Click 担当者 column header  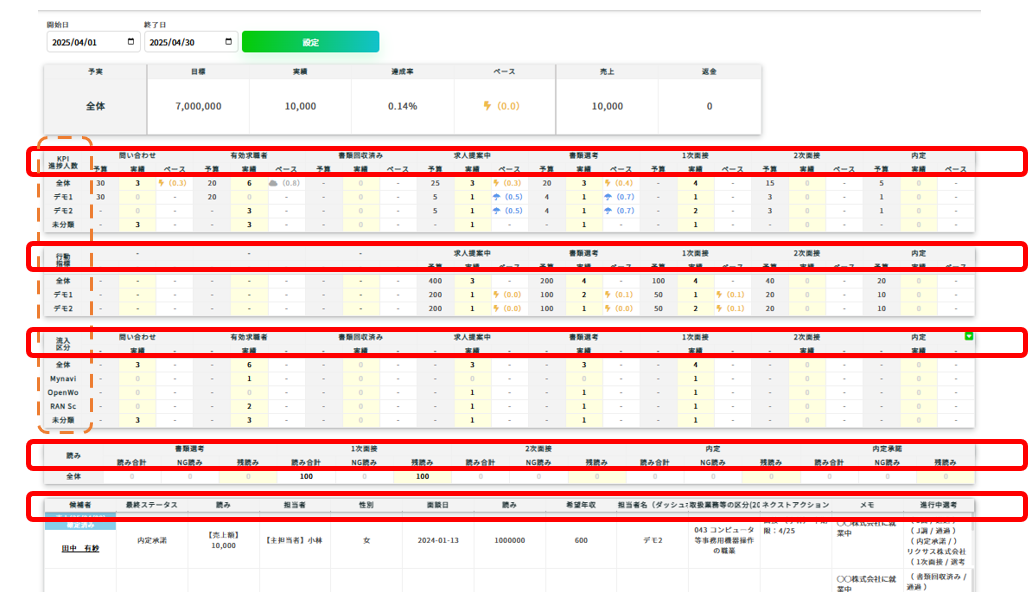(x=294, y=505)
